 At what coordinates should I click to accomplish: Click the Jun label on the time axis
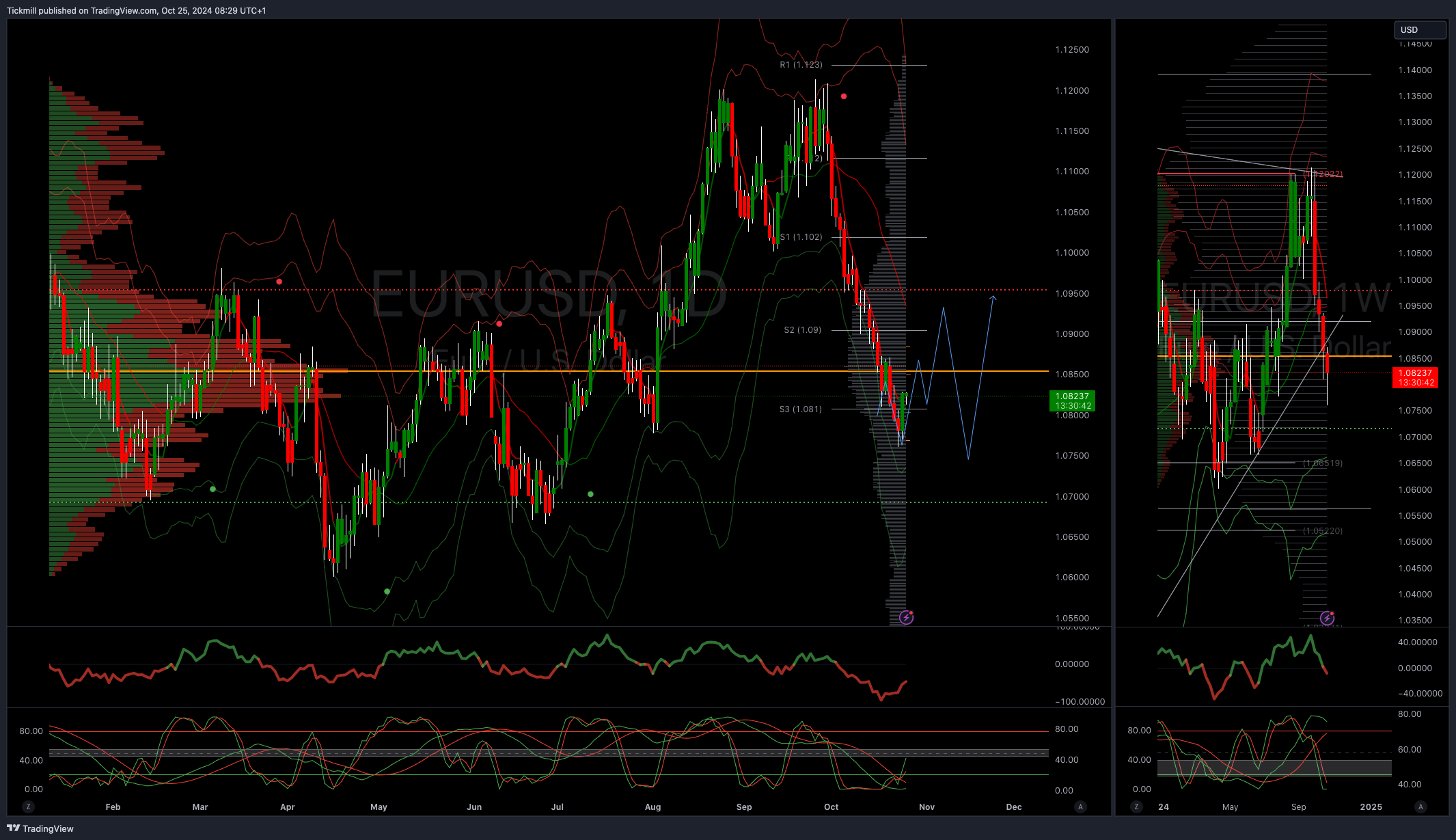474,807
